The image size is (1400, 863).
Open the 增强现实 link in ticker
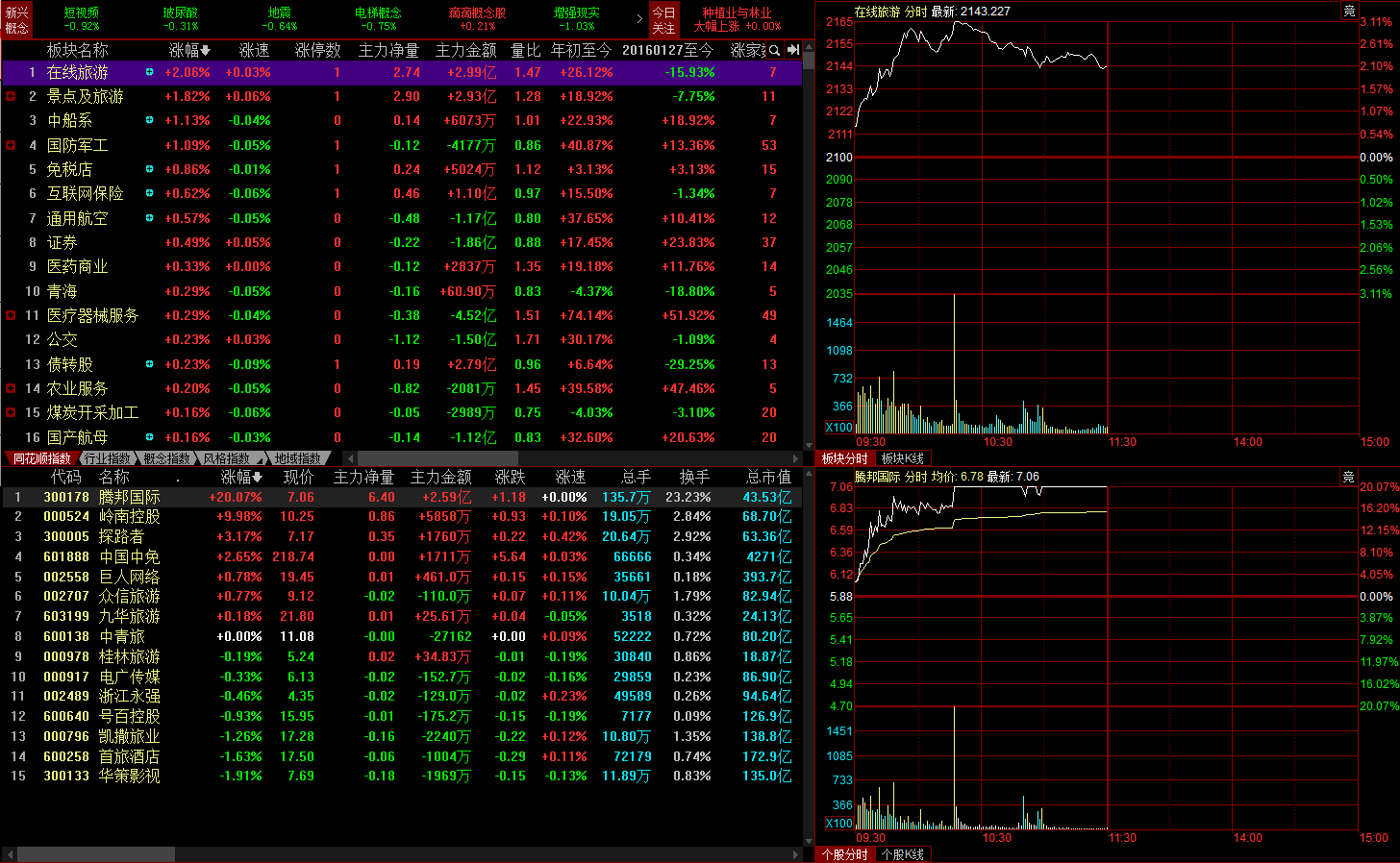point(576,13)
